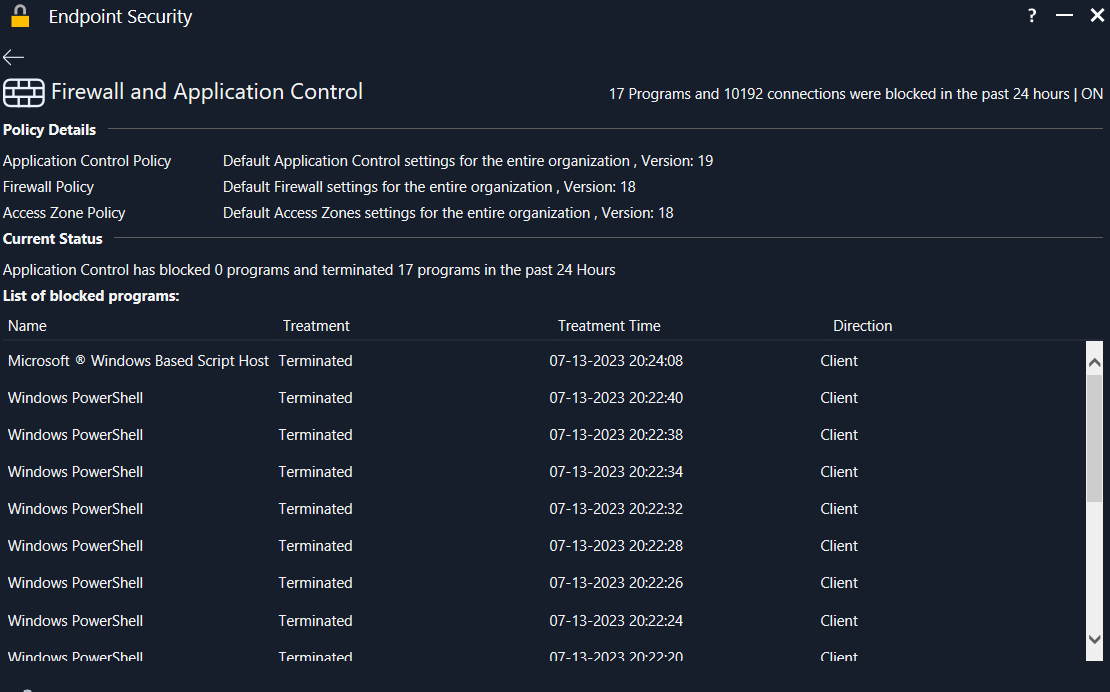Select PowerShell entry terminated at 20:22:28

pyautogui.click(x=76, y=546)
